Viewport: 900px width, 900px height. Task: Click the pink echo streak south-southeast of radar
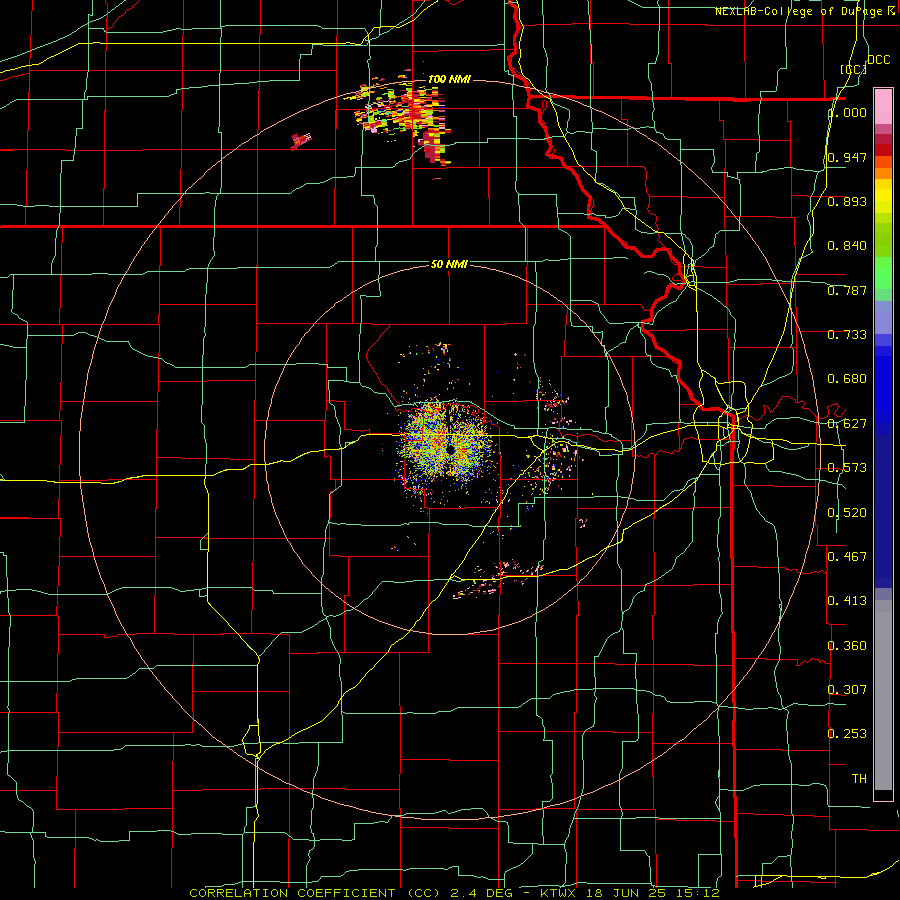pyautogui.click(x=497, y=579)
